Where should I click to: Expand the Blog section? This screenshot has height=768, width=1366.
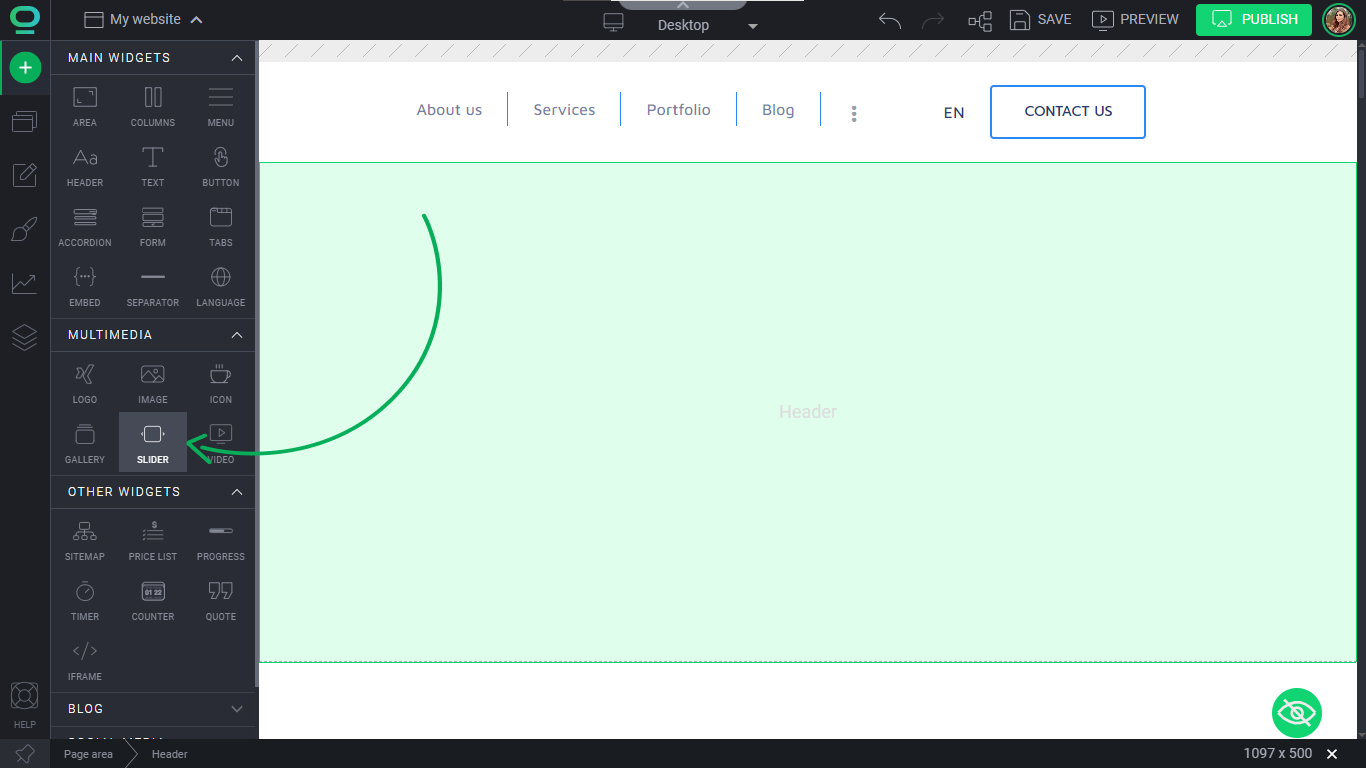pyautogui.click(x=237, y=709)
